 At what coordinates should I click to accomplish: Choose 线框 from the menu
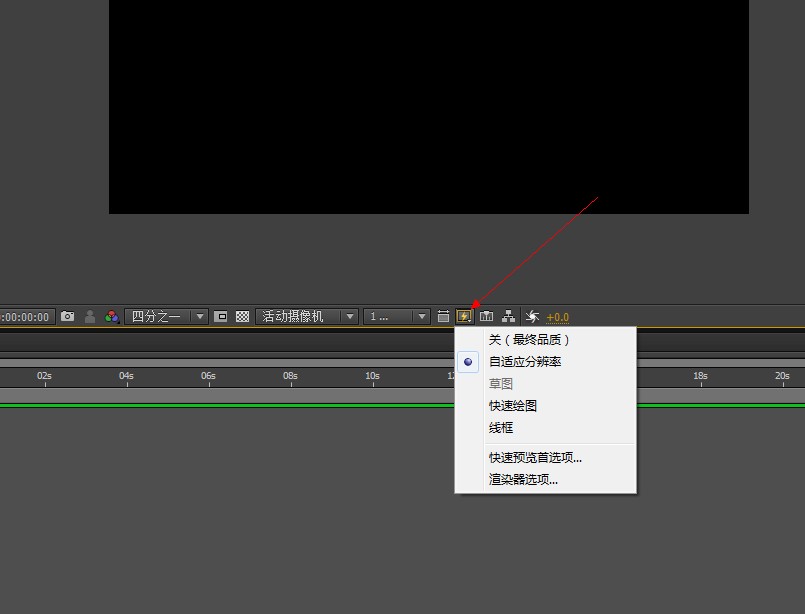click(x=545, y=428)
